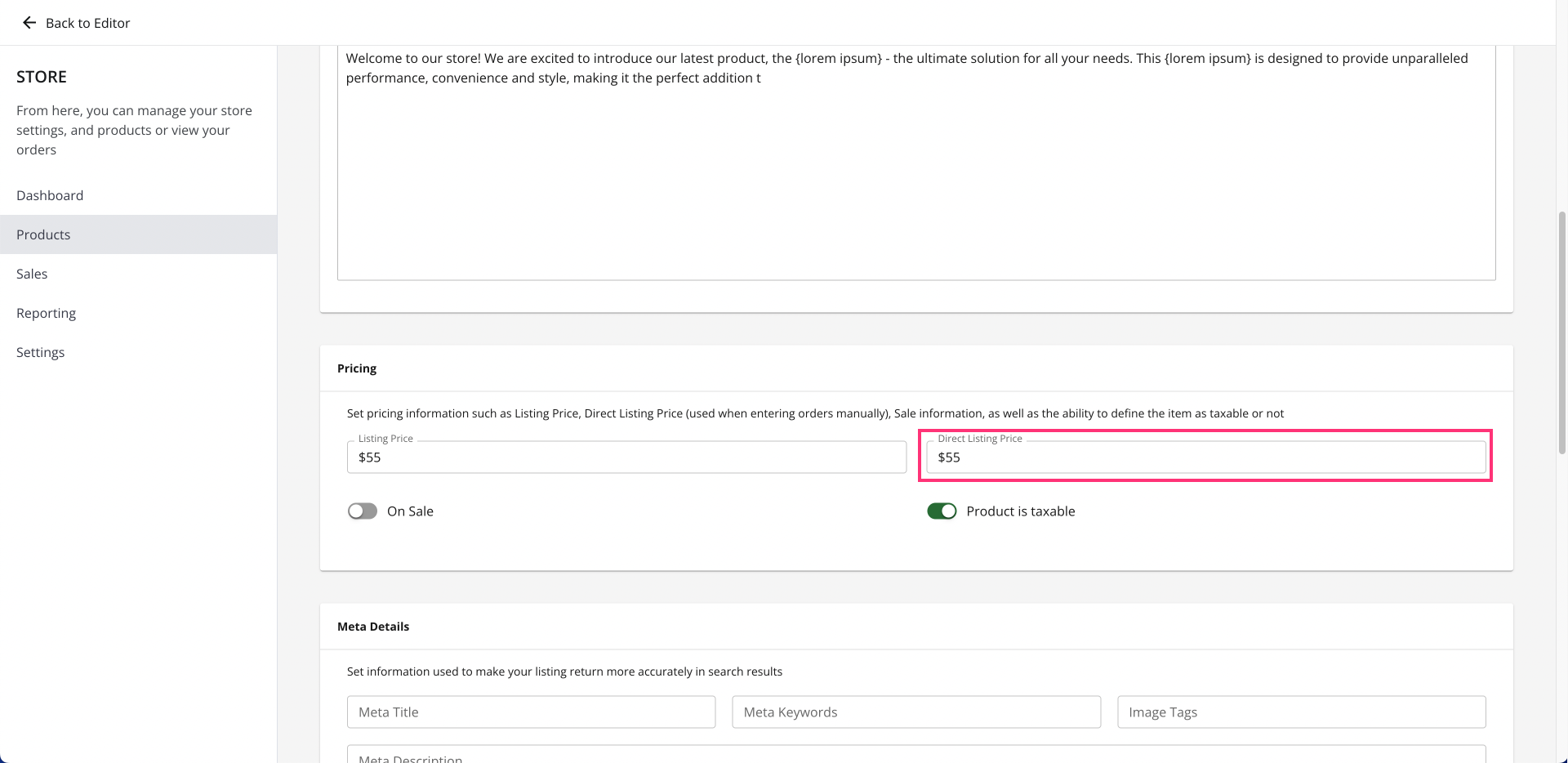This screenshot has height=763, width=1568.
Task: Open the Sales section
Action: click(139, 274)
